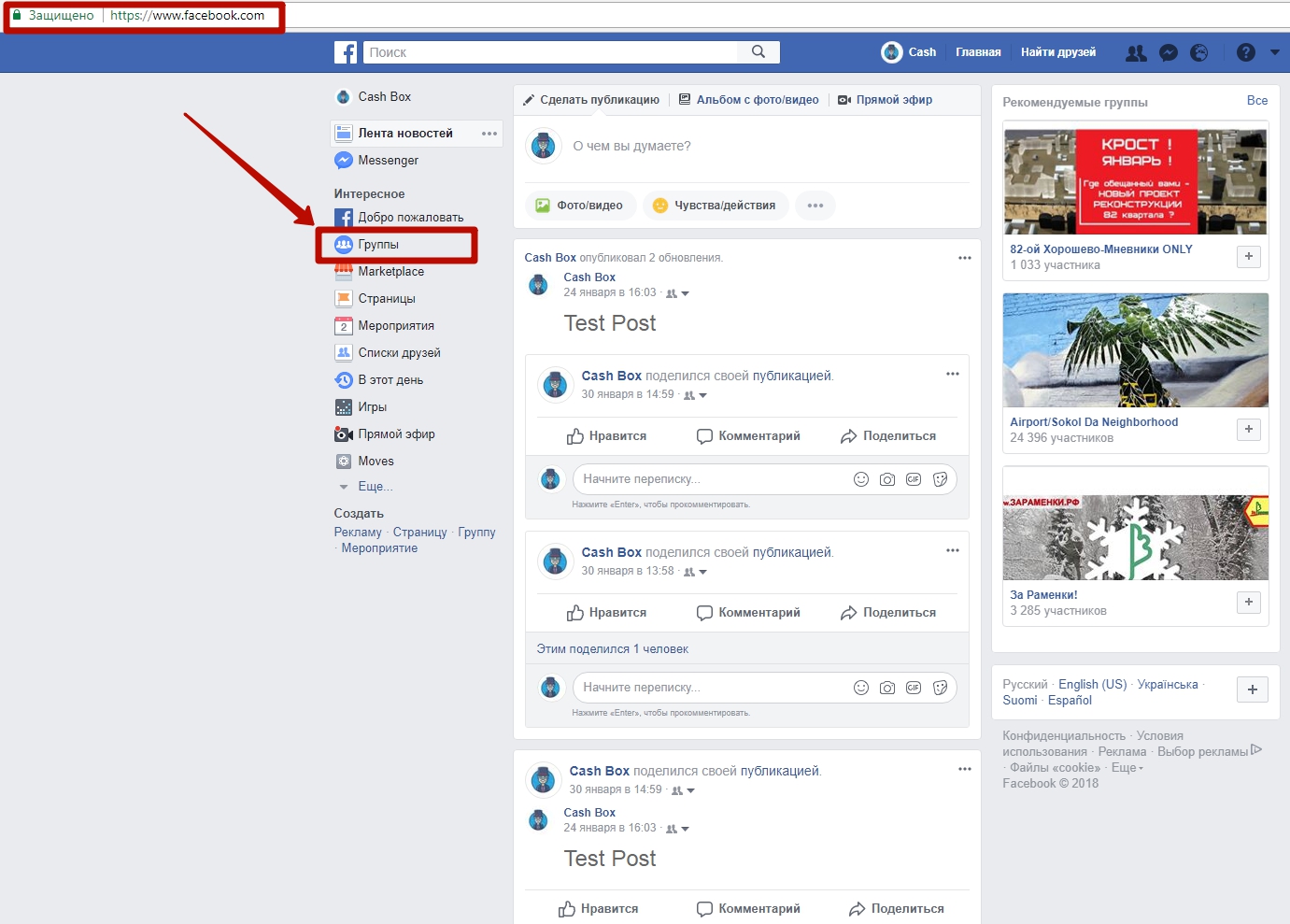The image size is (1290, 924).
Task: Click the Facebook logo in header
Action: (x=346, y=52)
